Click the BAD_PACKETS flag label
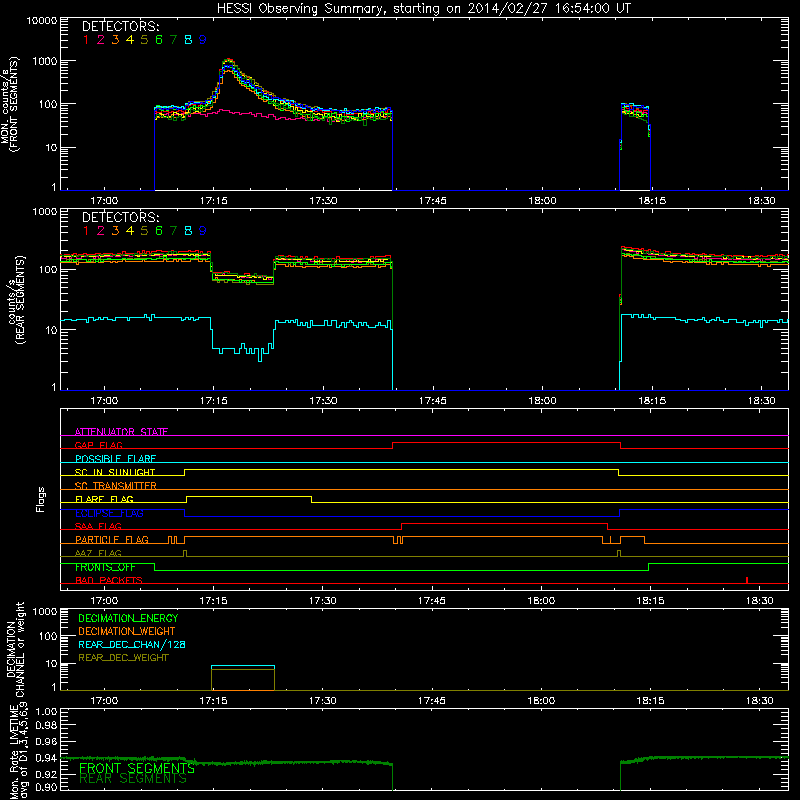Image resolution: width=800 pixels, height=800 pixels. click(109, 580)
